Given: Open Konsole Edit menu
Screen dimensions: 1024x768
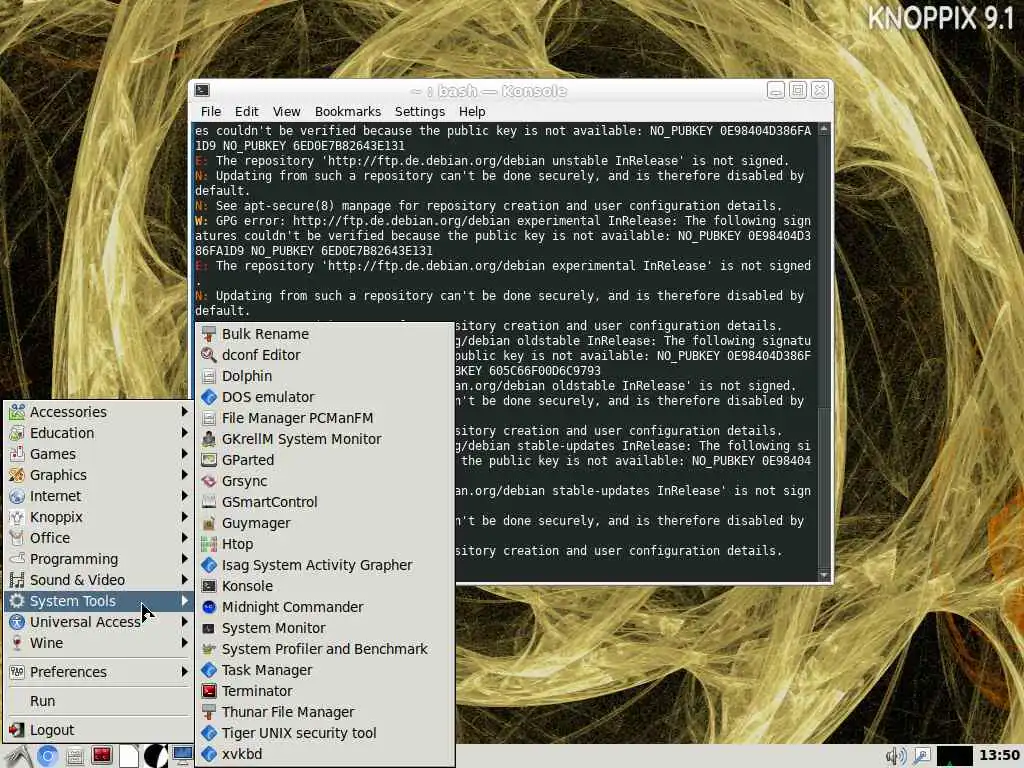Looking at the screenshot, I should point(247,112).
